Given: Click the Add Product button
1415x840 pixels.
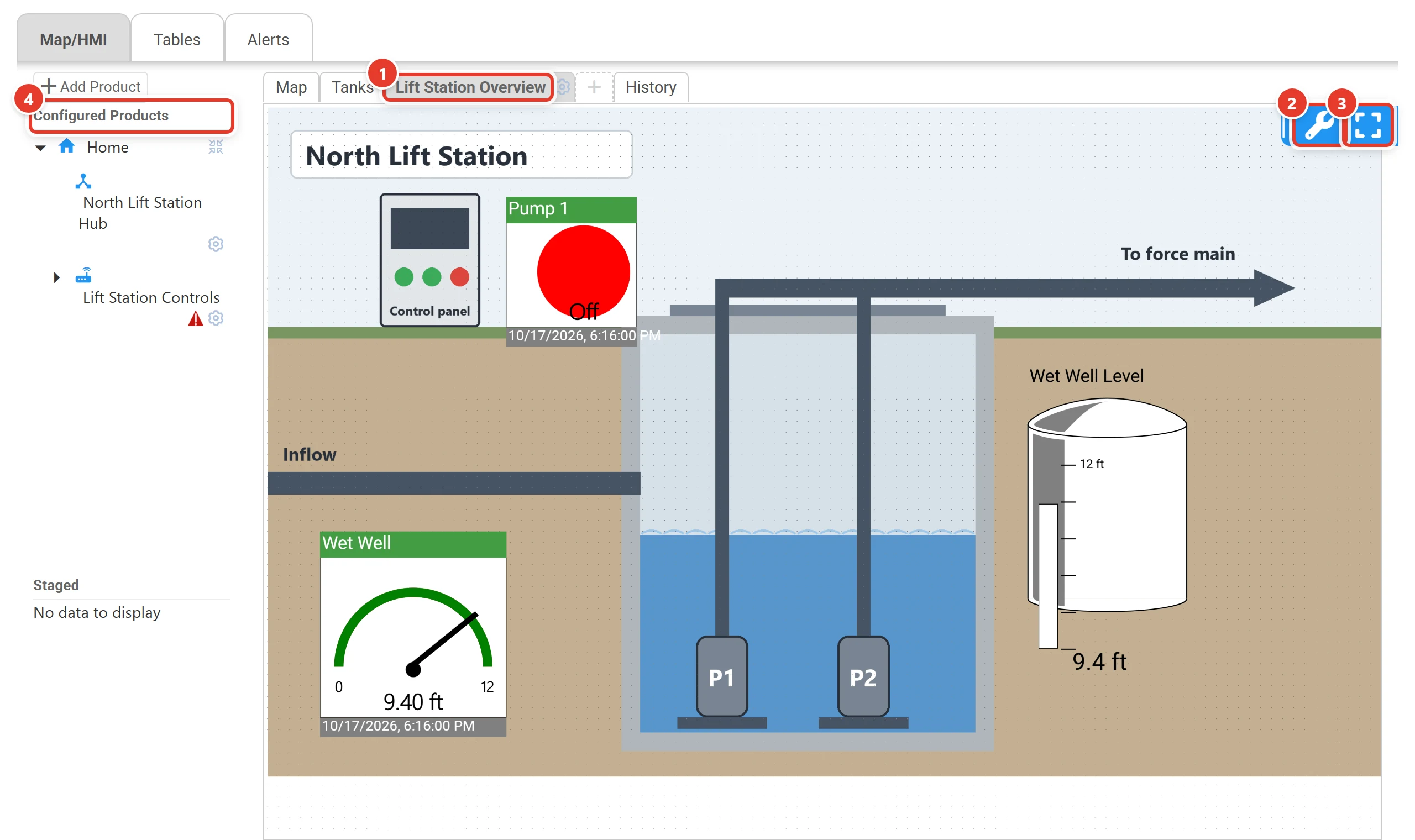Looking at the screenshot, I should click(91, 86).
